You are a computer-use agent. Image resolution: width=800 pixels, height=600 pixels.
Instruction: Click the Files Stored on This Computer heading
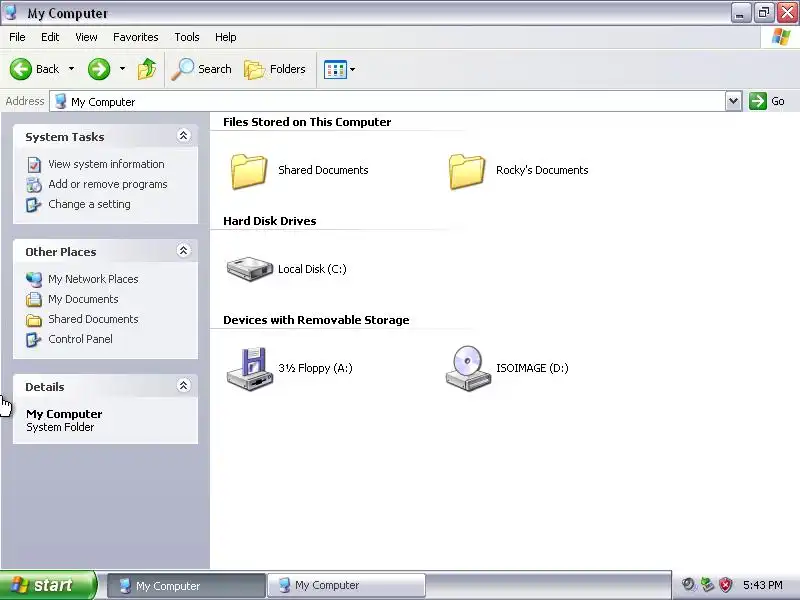pyautogui.click(x=307, y=122)
